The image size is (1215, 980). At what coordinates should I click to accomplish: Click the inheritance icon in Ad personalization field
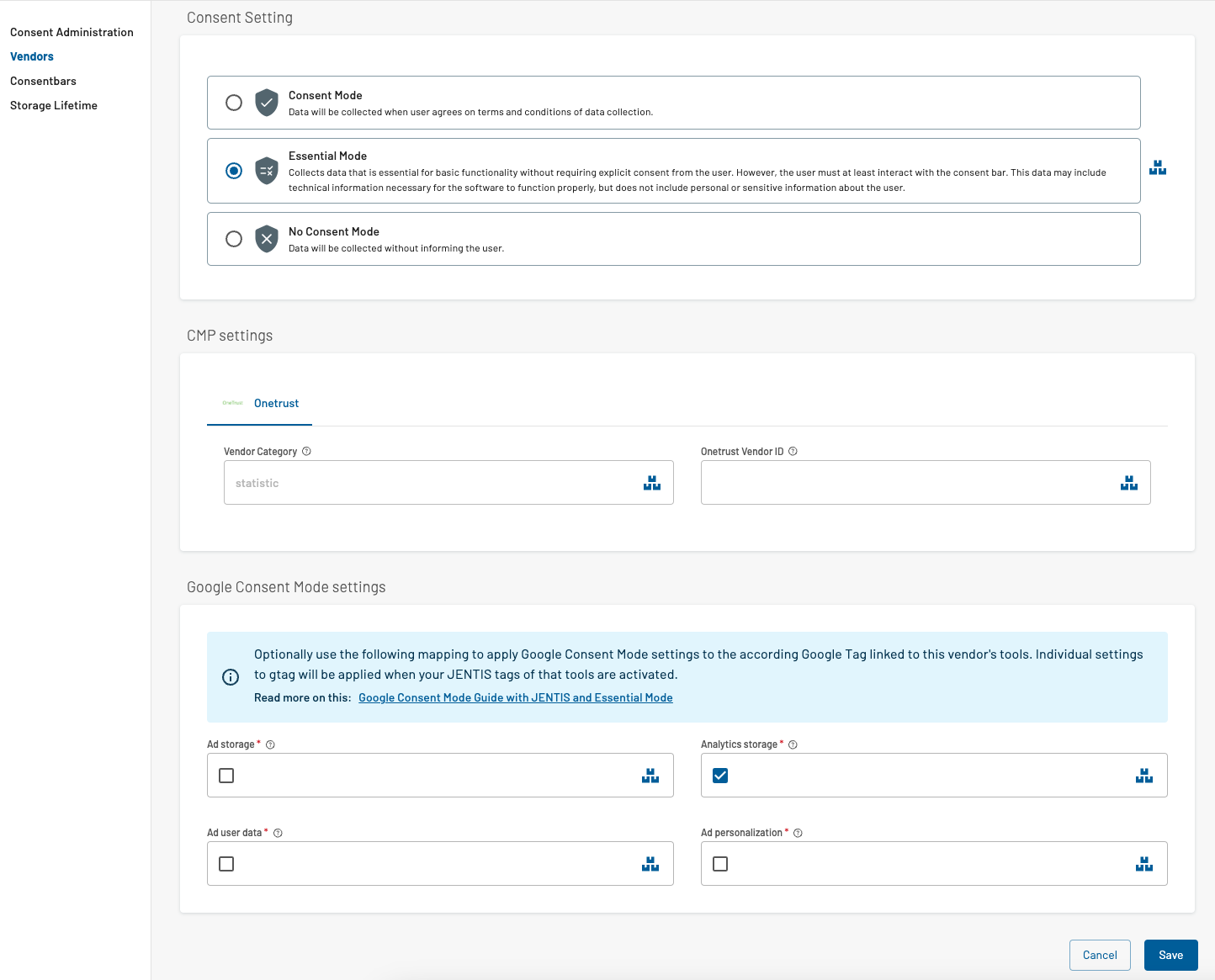[x=1144, y=864]
